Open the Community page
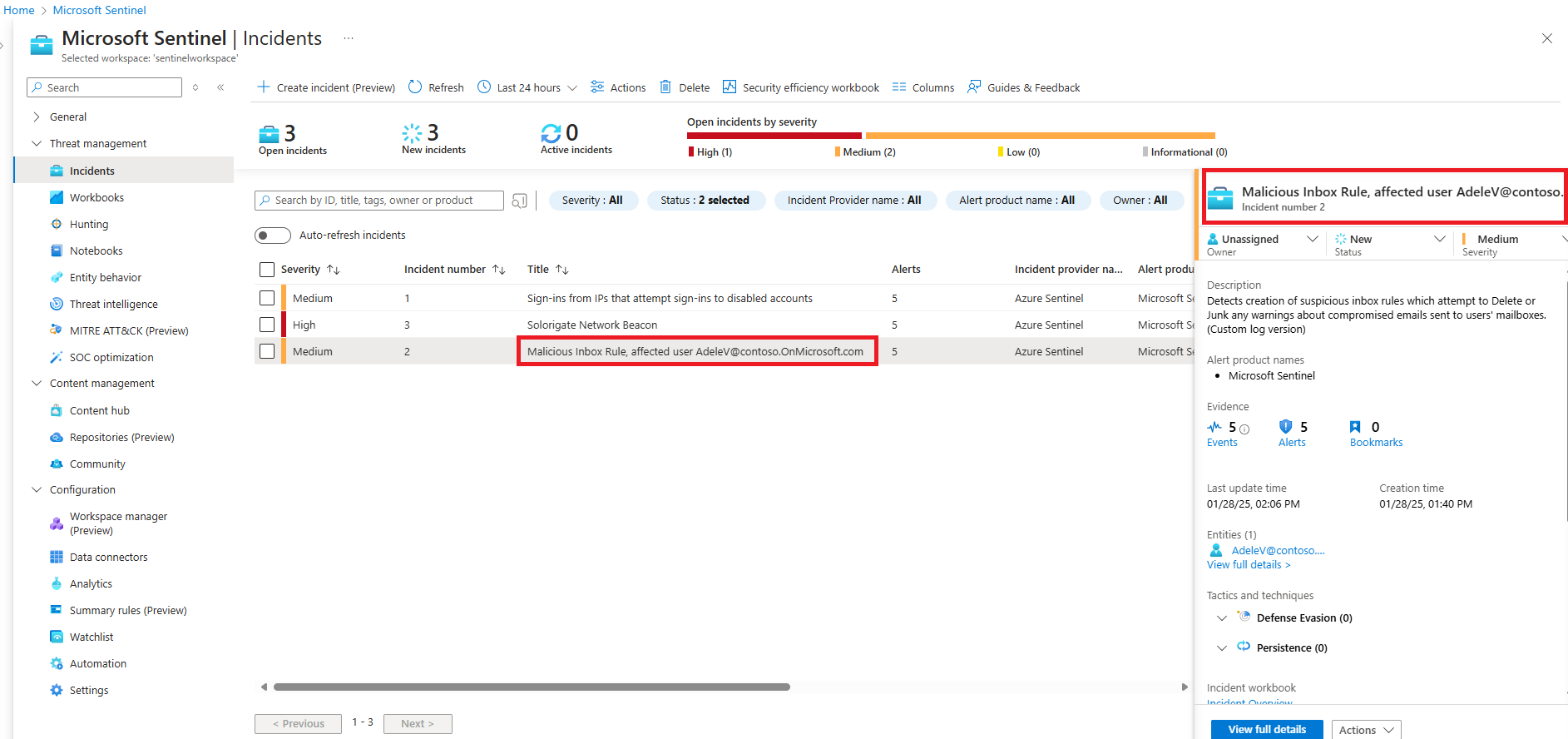1568x739 pixels. [x=97, y=464]
